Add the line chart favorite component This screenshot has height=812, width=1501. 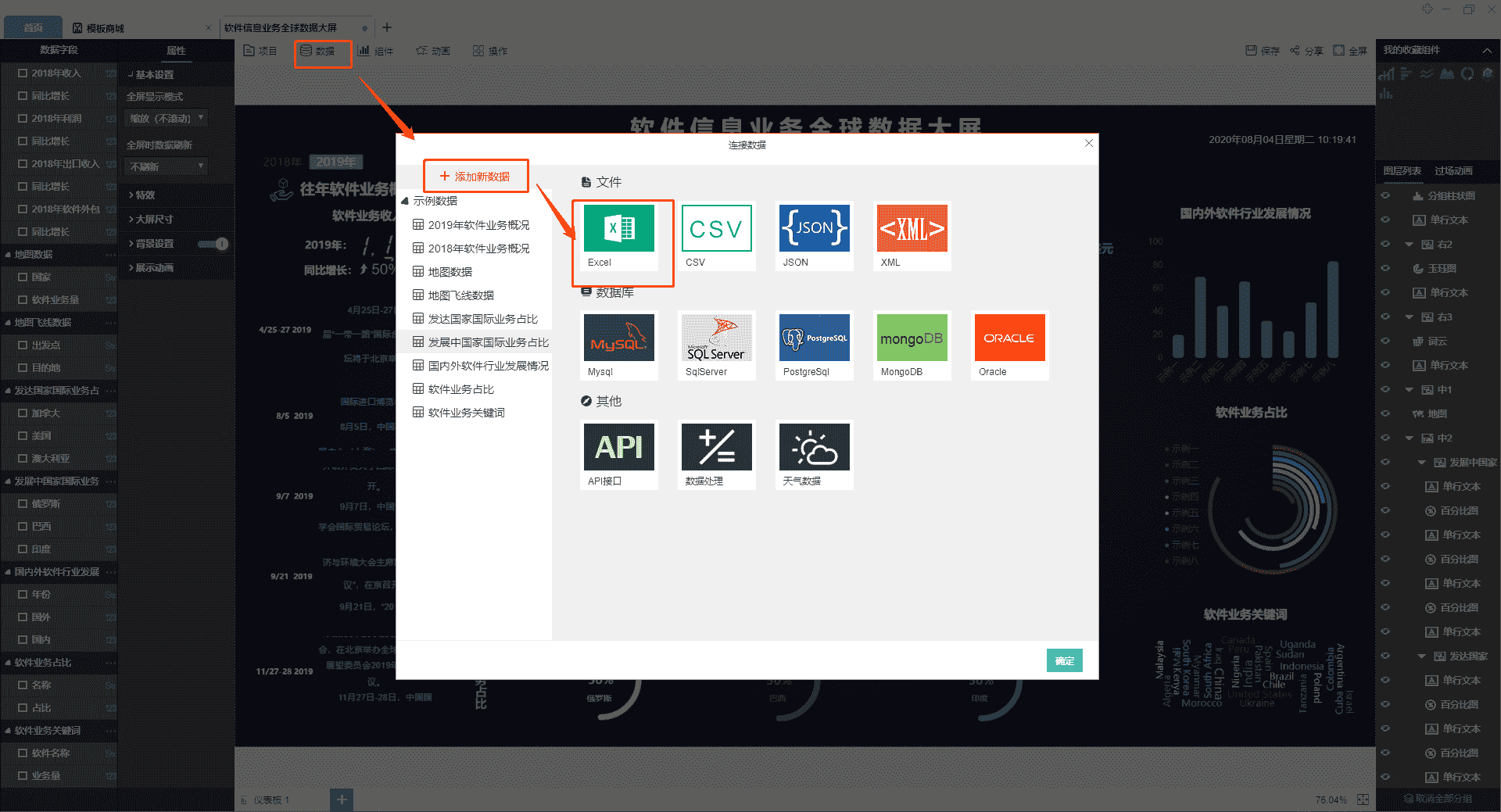[x=1427, y=73]
